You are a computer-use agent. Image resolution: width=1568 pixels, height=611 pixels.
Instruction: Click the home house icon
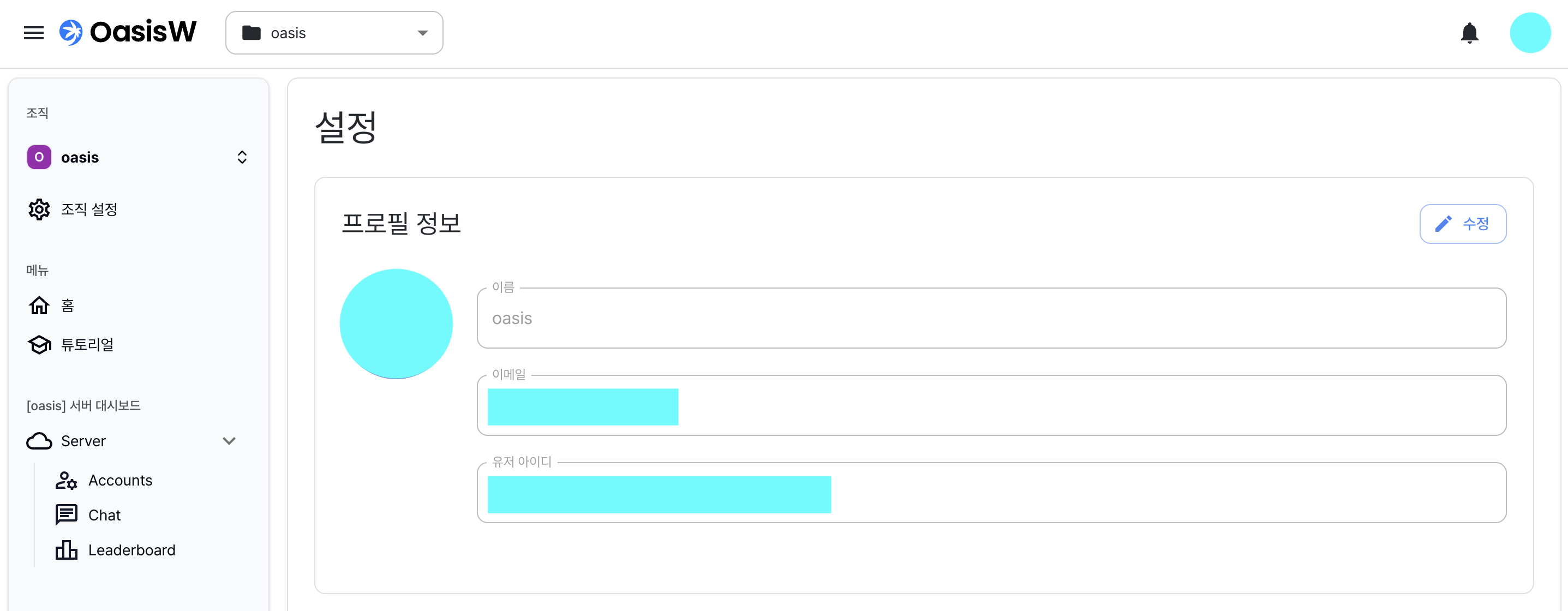click(39, 305)
